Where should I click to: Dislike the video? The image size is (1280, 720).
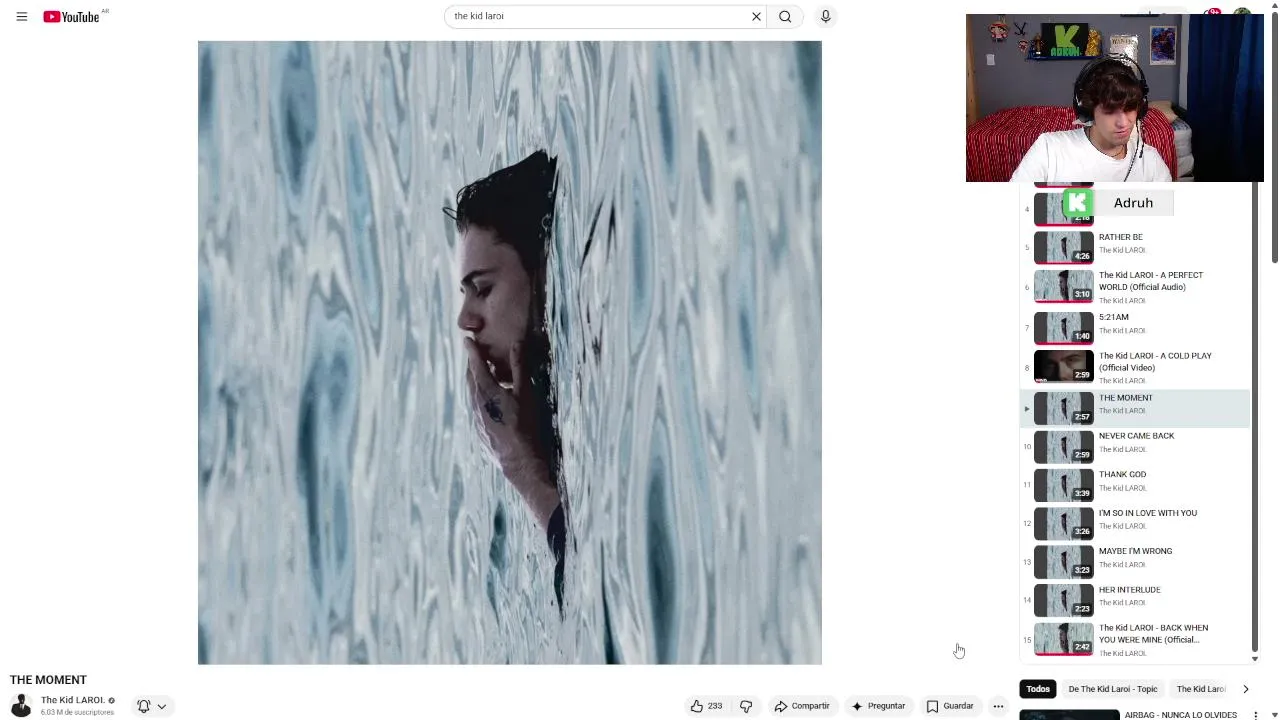tap(746, 706)
